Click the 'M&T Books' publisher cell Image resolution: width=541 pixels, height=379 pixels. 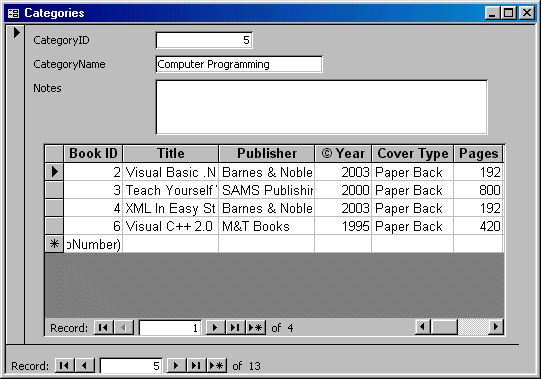click(267, 226)
